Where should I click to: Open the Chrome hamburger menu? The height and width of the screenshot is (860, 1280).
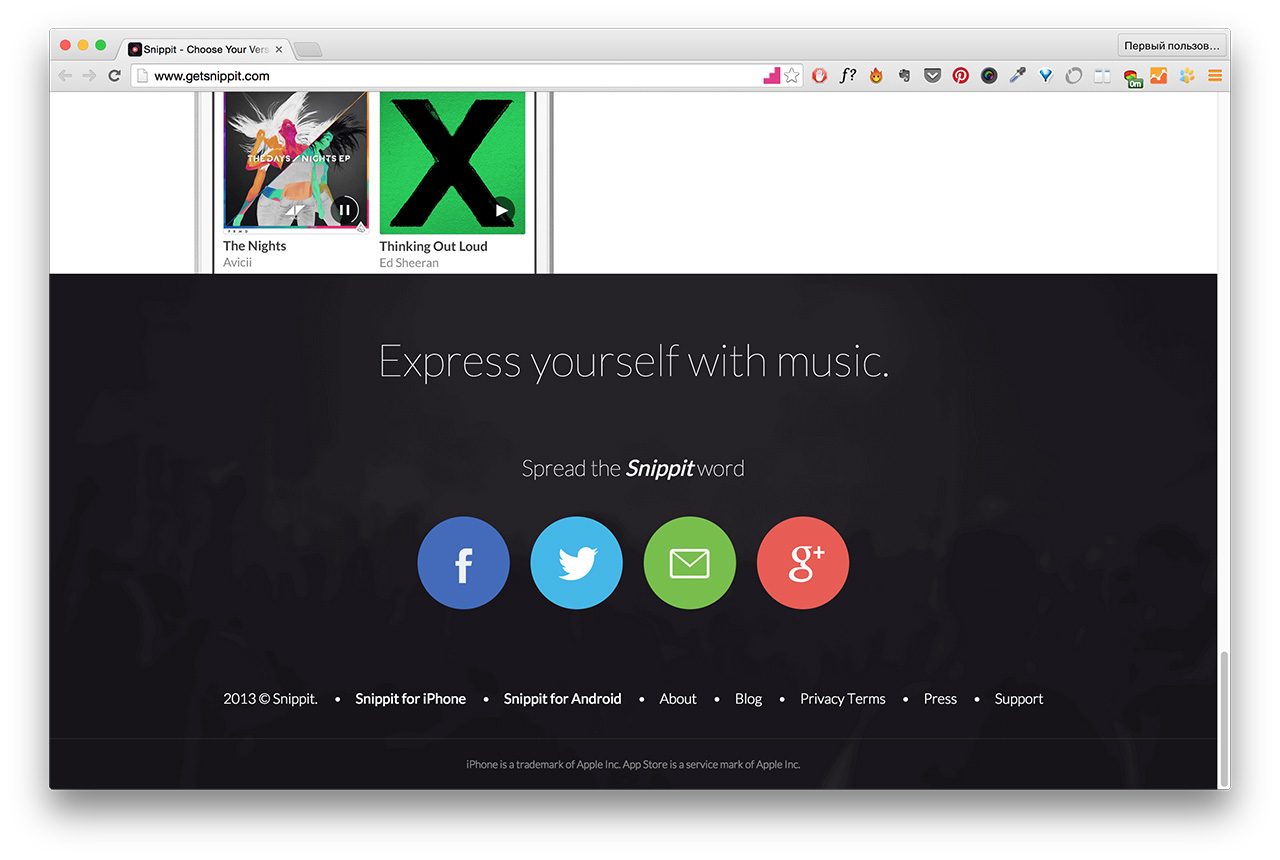pos(1215,75)
